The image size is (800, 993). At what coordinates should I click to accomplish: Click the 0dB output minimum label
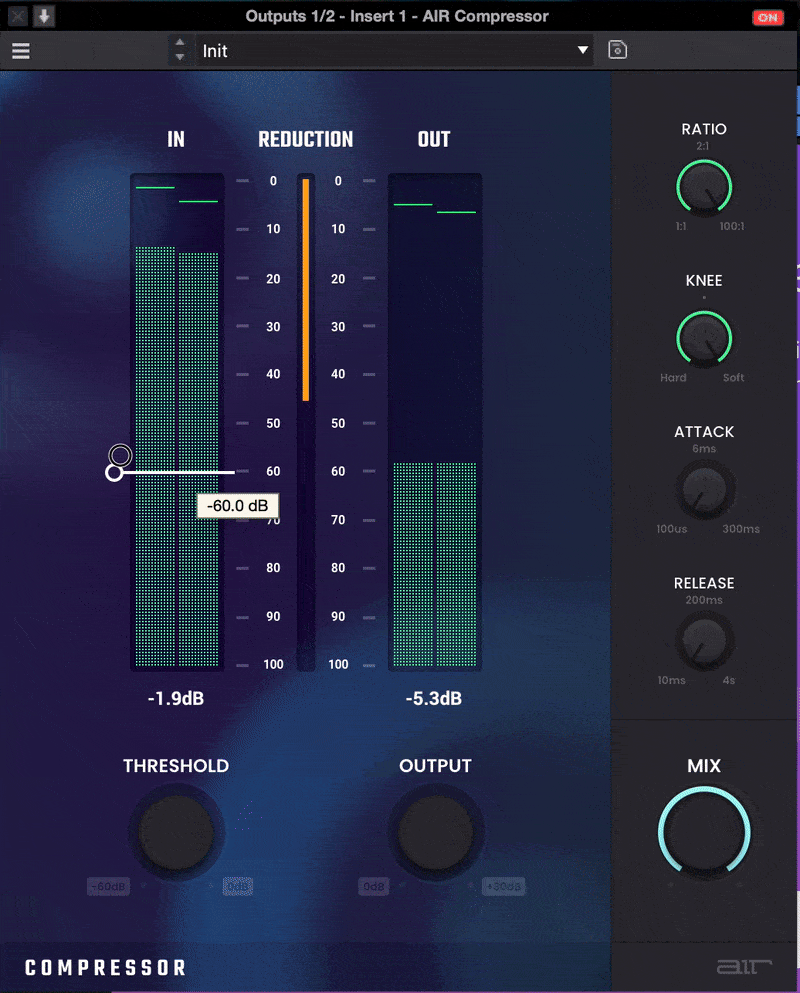(x=374, y=887)
